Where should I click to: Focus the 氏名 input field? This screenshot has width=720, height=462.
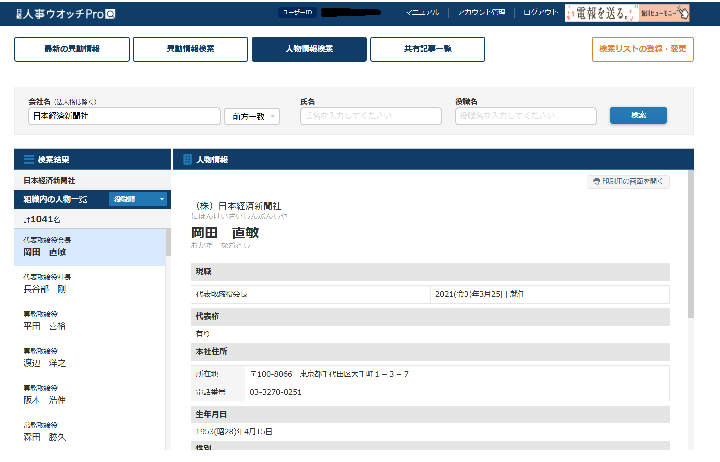pos(371,116)
